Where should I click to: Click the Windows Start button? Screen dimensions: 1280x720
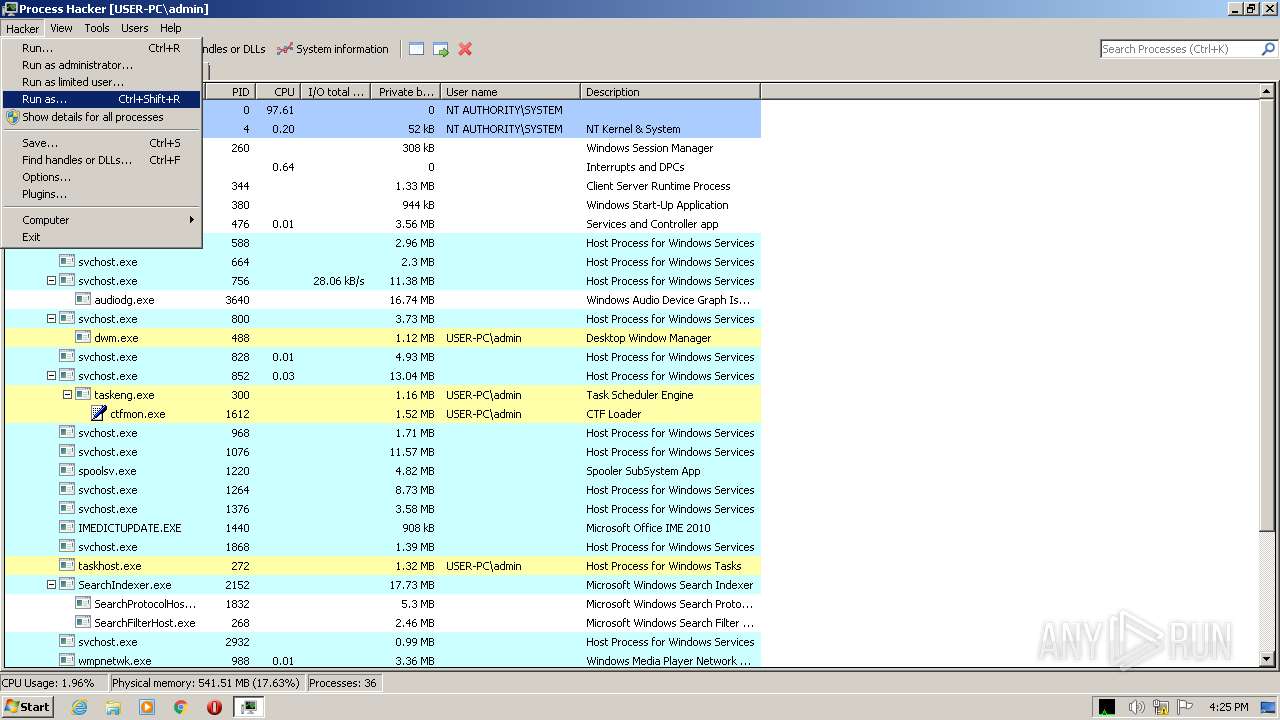point(28,707)
